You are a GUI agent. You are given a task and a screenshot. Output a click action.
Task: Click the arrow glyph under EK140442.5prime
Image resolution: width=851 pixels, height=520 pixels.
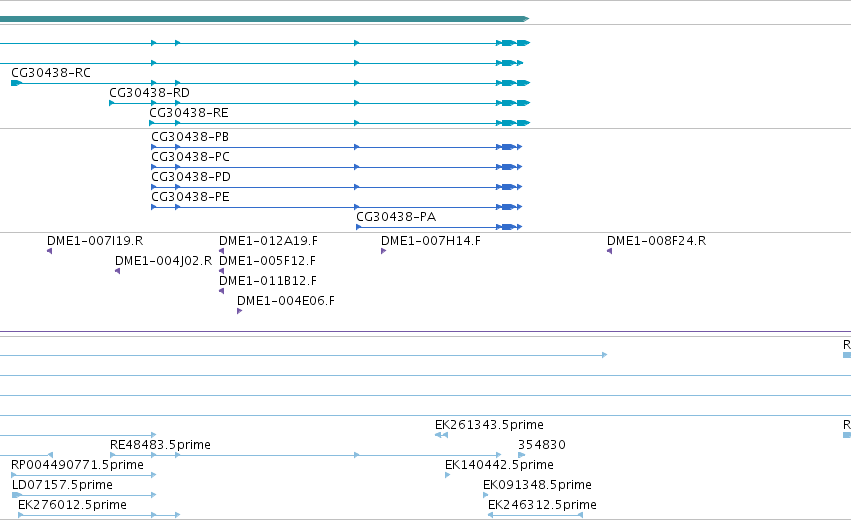pos(448,475)
